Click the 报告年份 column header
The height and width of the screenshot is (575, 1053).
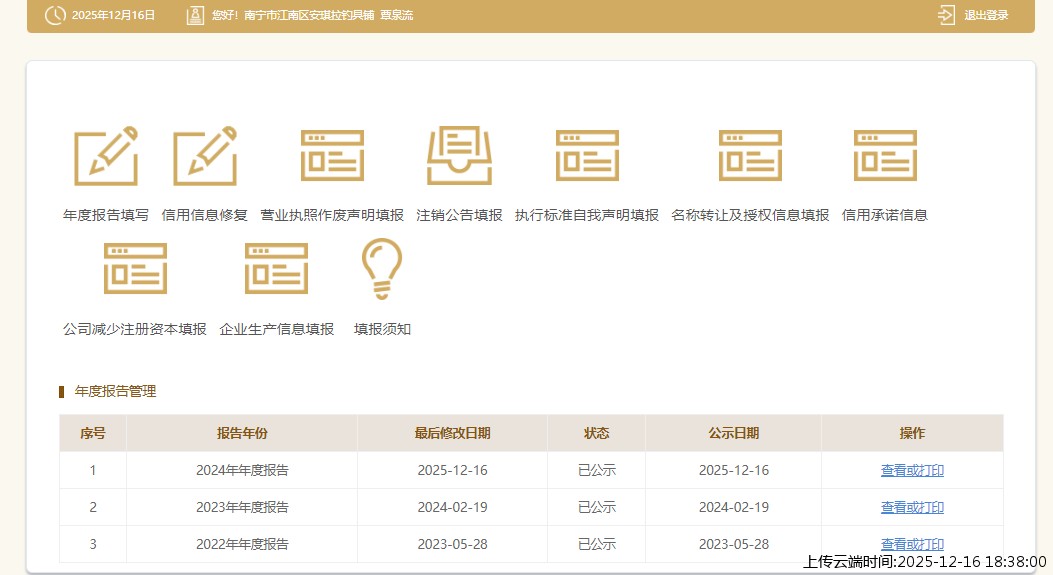(x=242, y=433)
